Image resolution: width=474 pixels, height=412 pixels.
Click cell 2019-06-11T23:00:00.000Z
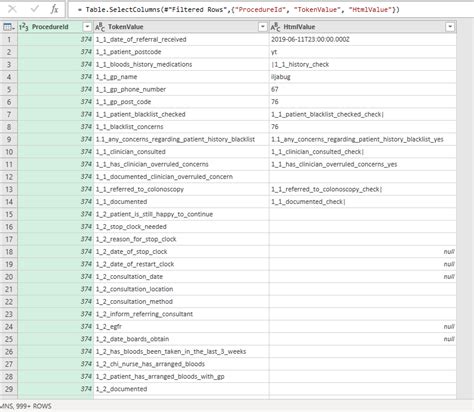(363, 39)
